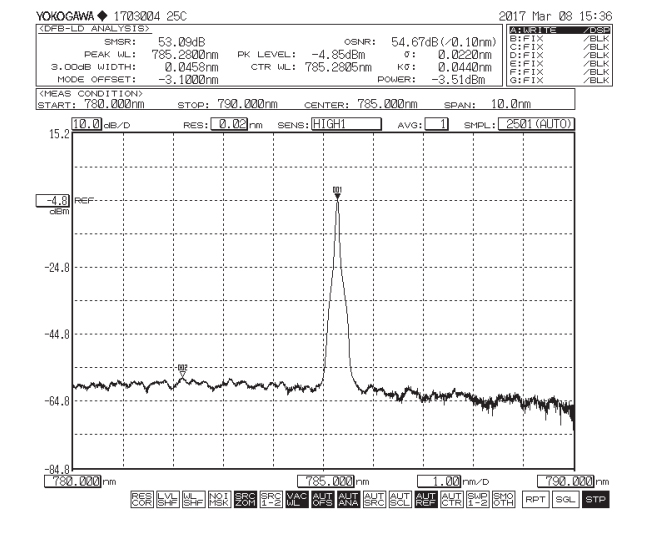Toggle the LVL SHF indicator
Image resolution: width=645 pixels, height=539 pixels.
[167, 499]
